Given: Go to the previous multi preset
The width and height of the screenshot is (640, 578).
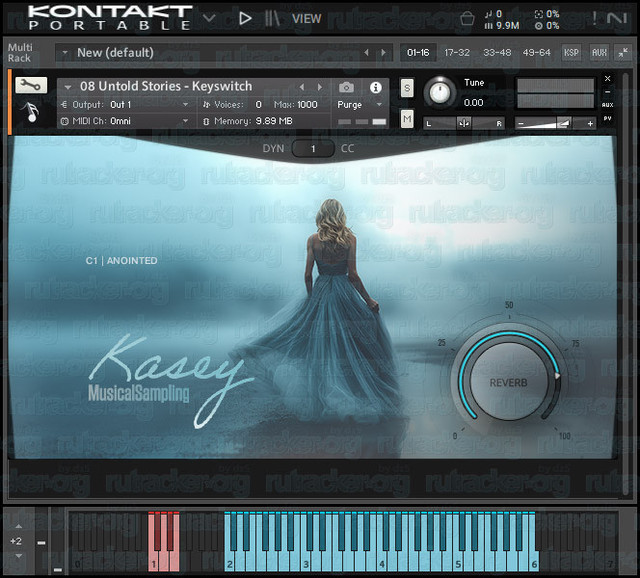Looking at the screenshot, I should pos(366,52).
